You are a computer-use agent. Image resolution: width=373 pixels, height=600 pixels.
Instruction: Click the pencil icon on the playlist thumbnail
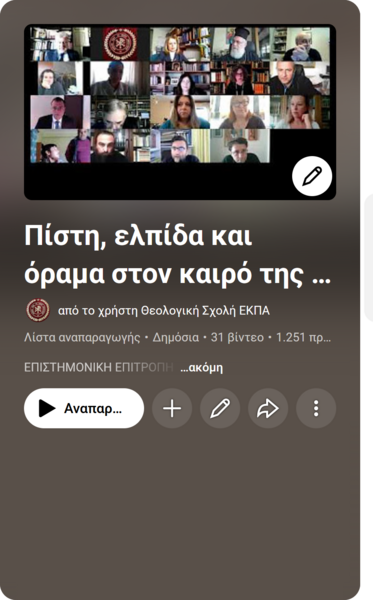pos(312,176)
